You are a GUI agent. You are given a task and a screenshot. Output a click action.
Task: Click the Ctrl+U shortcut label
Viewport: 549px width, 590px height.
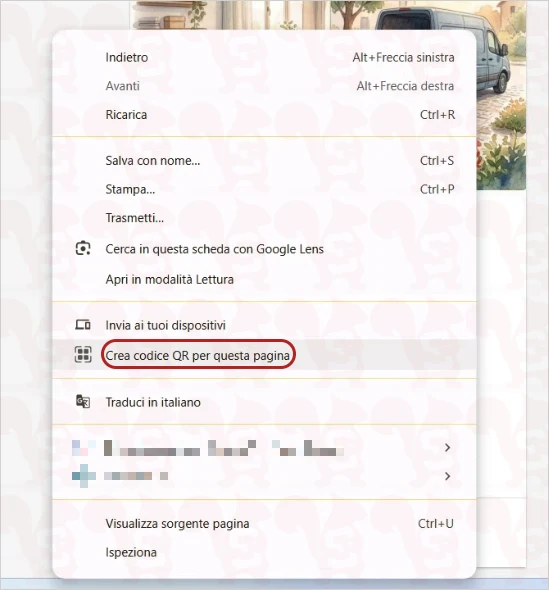[x=436, y=523]
